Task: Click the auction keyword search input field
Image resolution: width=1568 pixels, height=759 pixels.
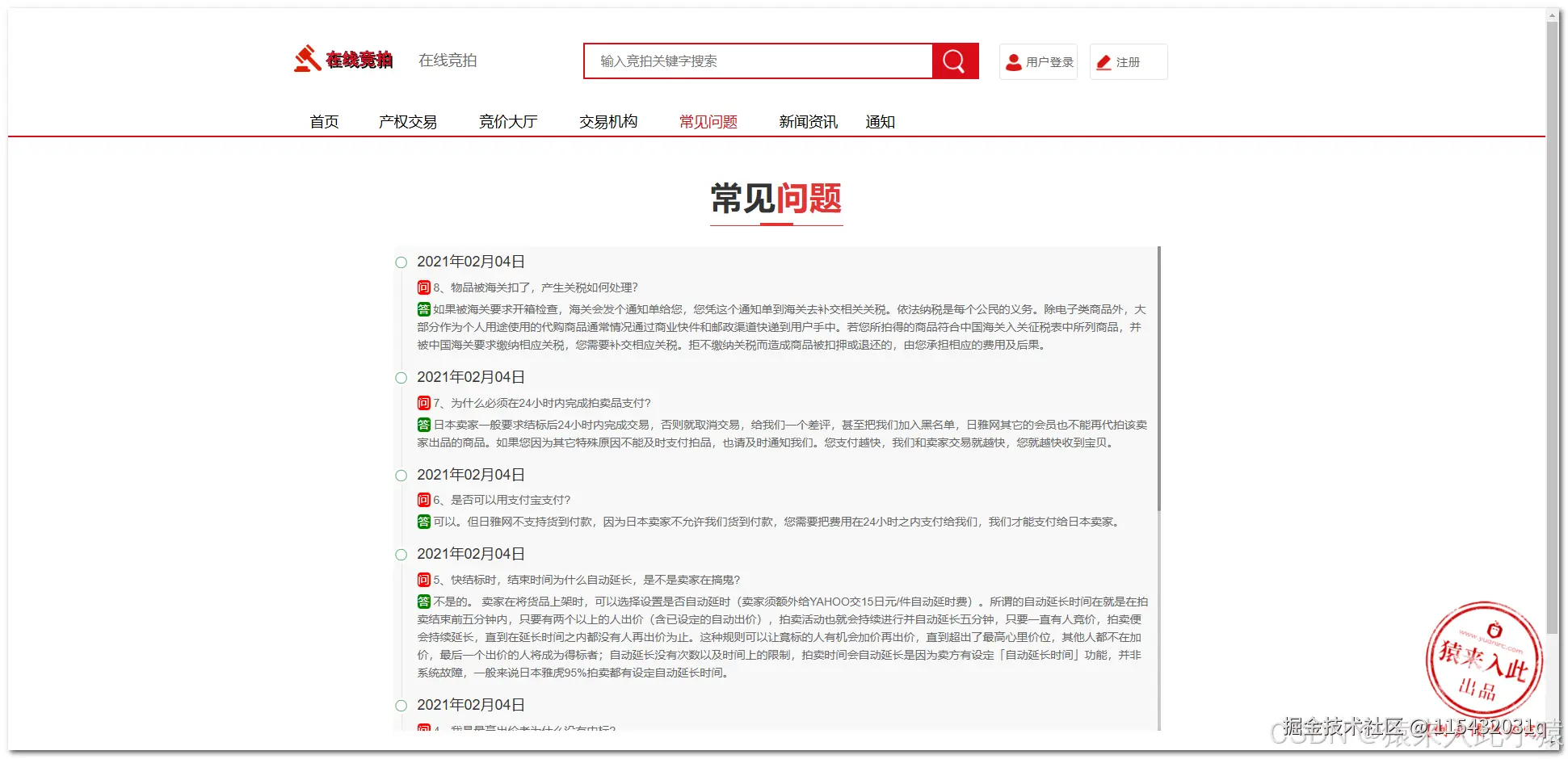Action: click(759, 61)
